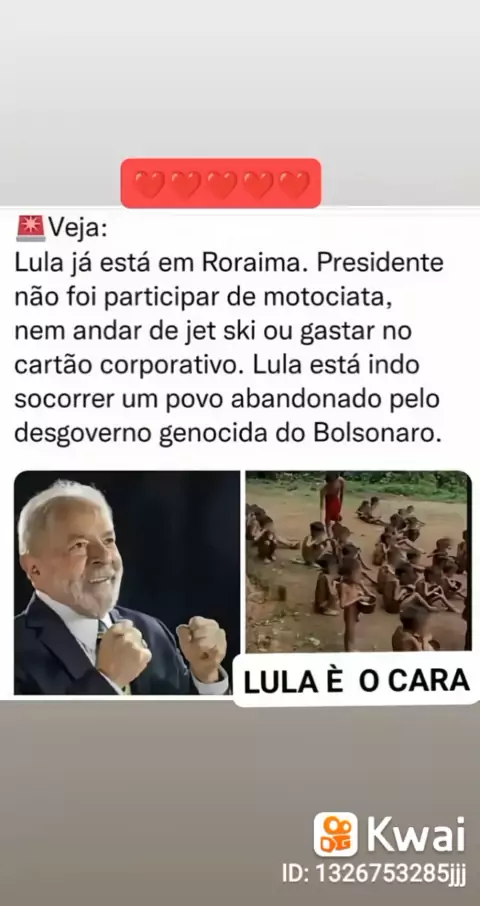This screenshot has height=906, width=480.
Task: Click the orange Kwai camera logo icon
Action: pos(336,834)
